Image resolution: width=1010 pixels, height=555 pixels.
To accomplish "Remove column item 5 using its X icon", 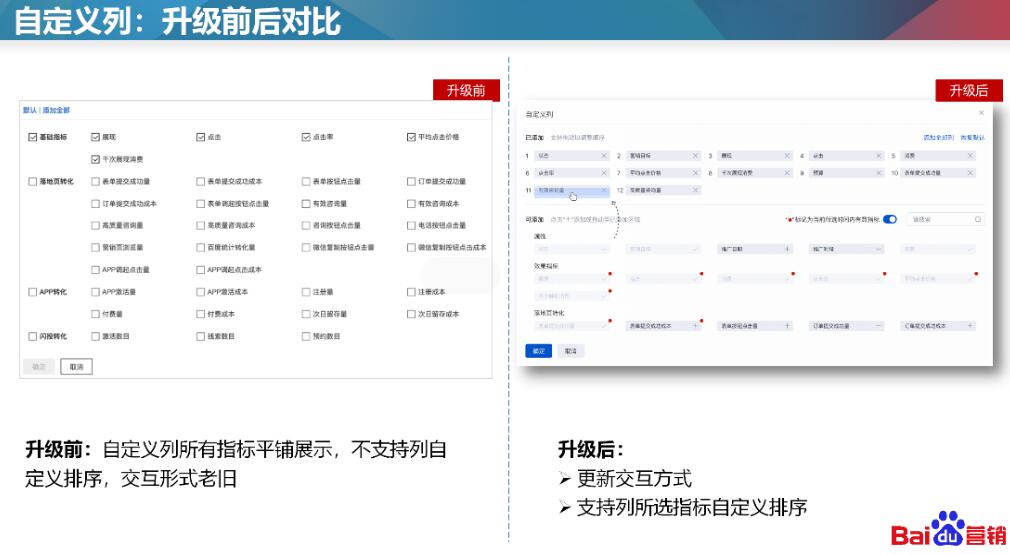I will (970, 156).
